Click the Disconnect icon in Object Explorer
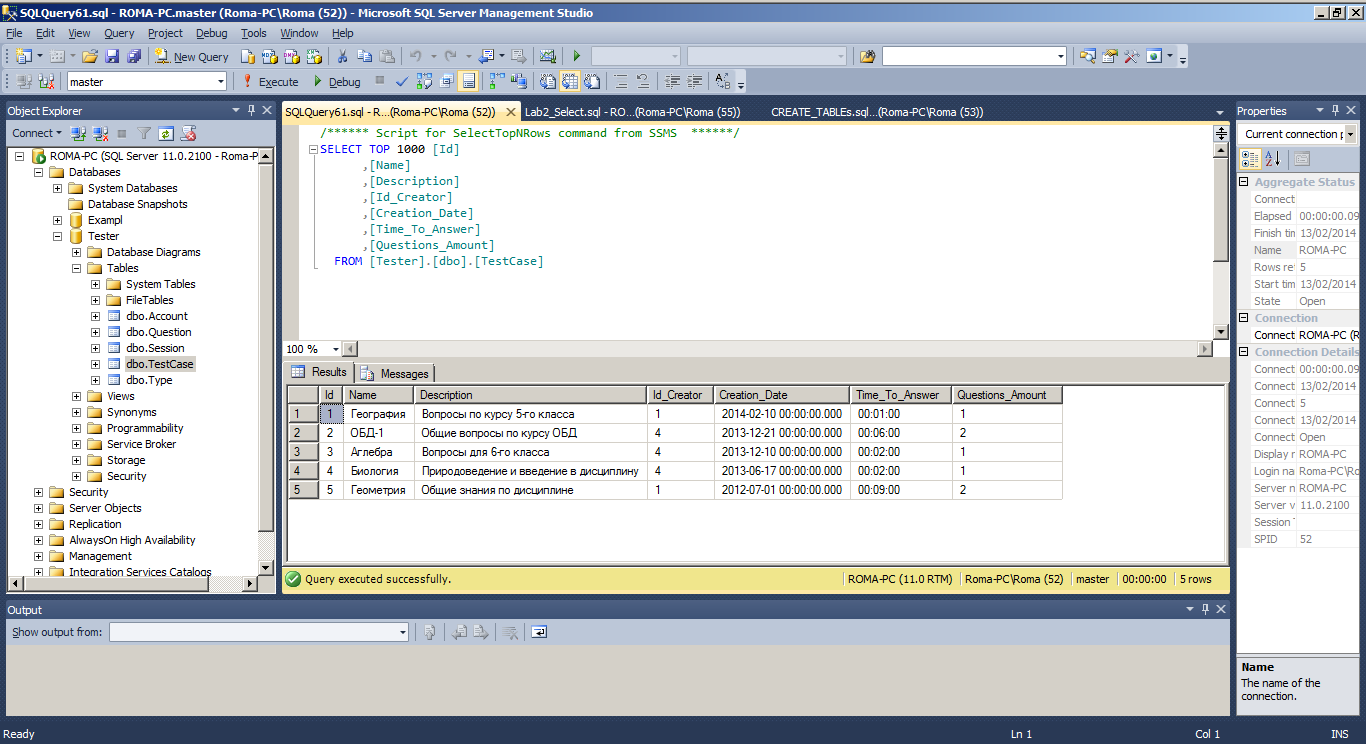The height and width of the screenshot is (744, 1366). tap(100, 133)
